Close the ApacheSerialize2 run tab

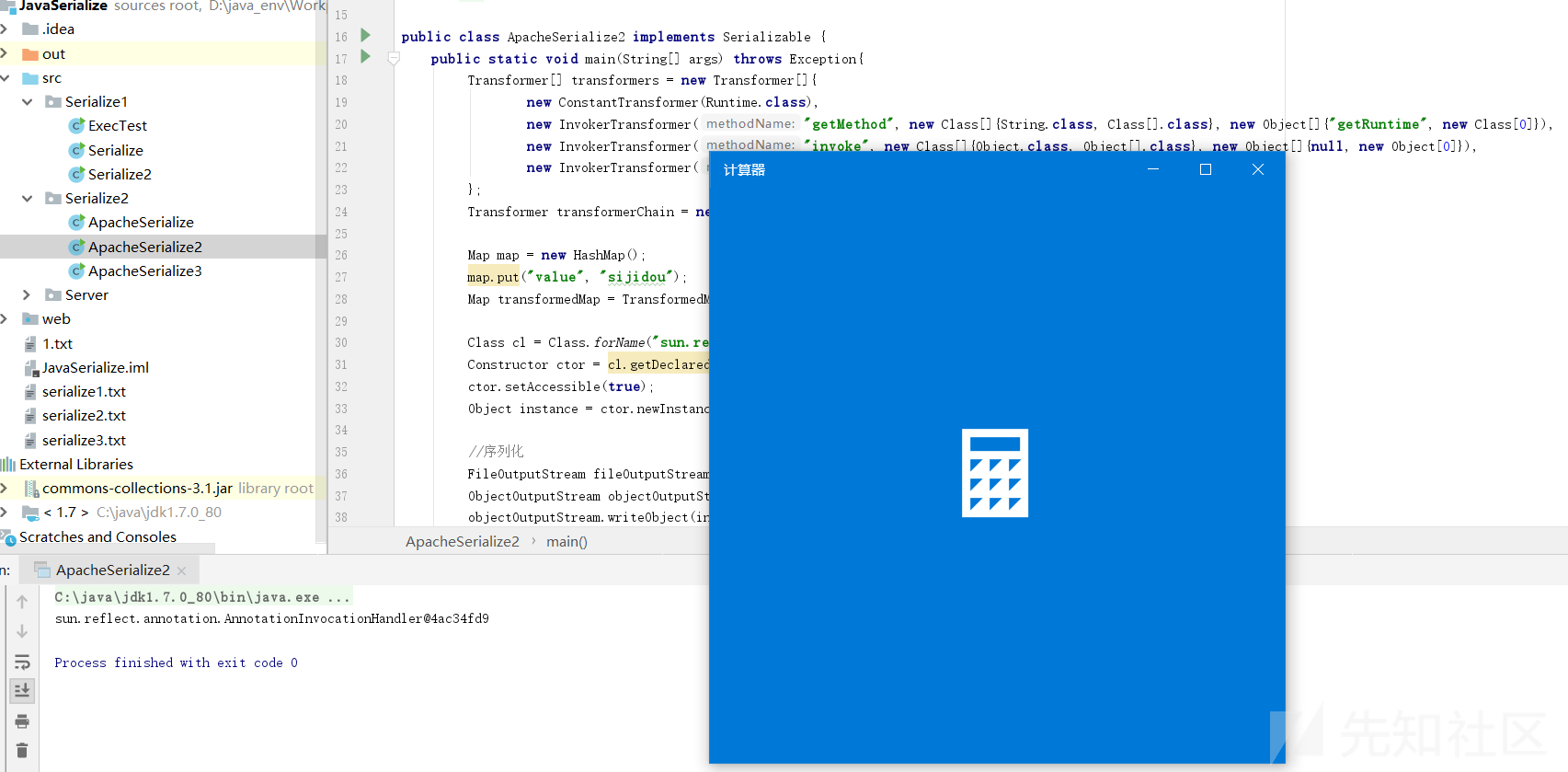(x=182, y=570)
